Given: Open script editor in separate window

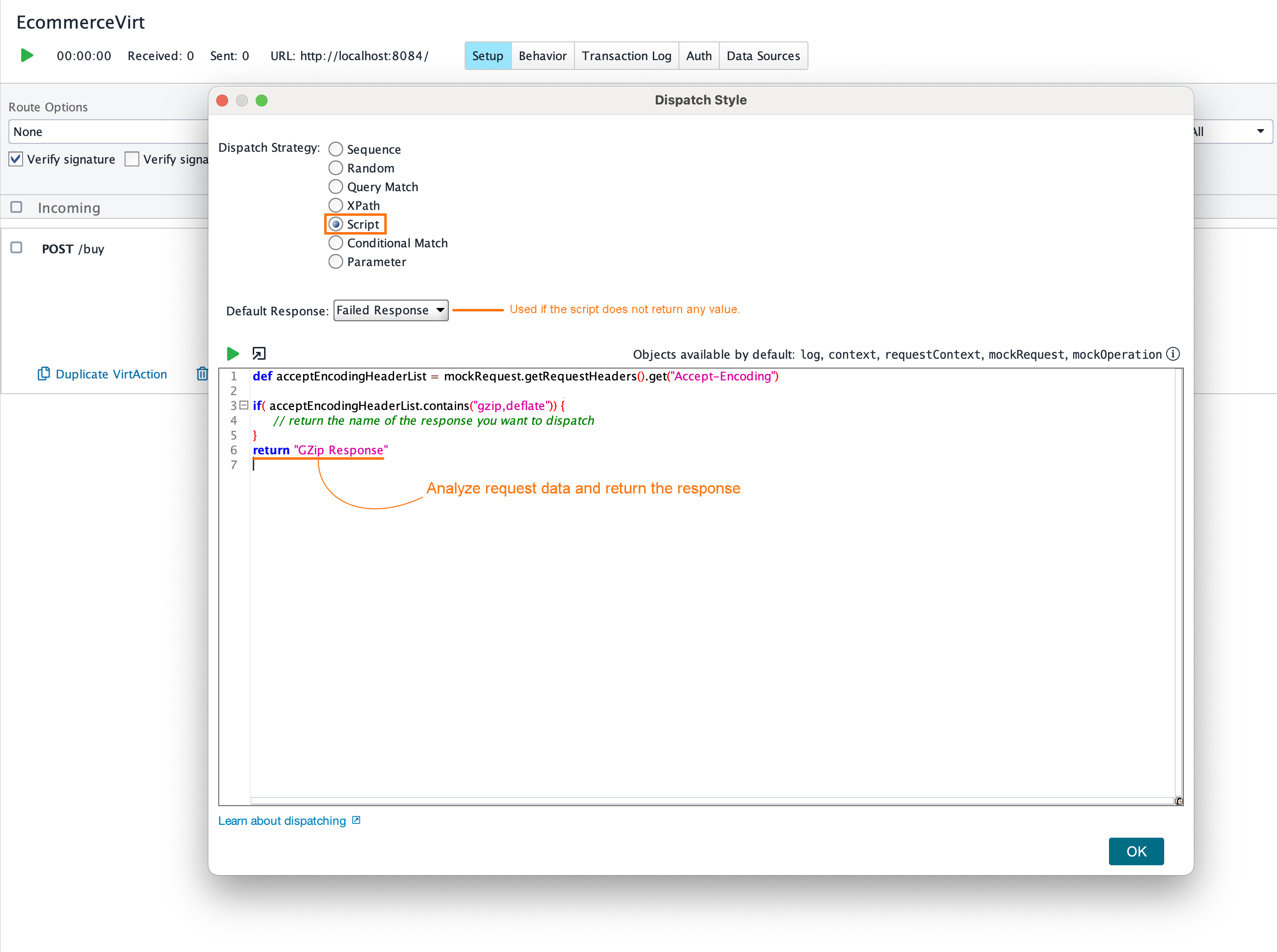Looking at the screenshot, I should pos(259,353).
